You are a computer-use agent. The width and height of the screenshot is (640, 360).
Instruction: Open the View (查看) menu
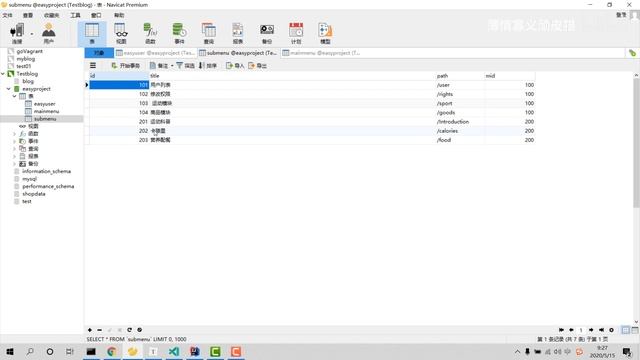(x=28, y=15)
